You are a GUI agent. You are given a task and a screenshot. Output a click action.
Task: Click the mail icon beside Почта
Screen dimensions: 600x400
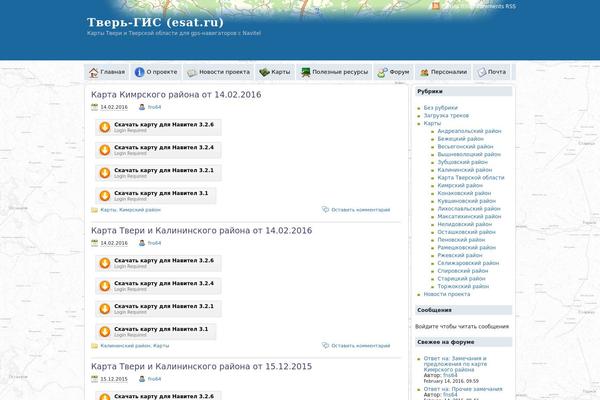point(482,72)
